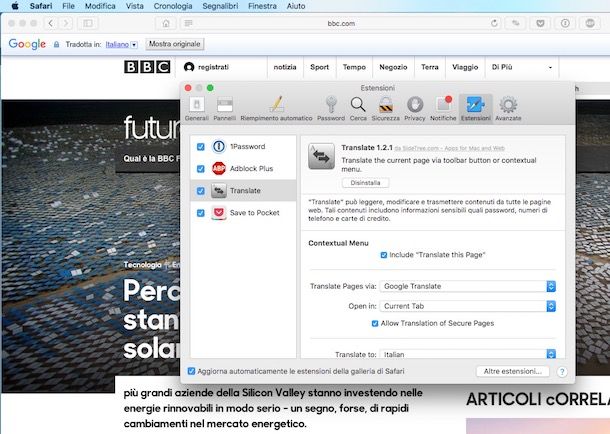Disable the Translate extension checkbox
Image resolution: width=610 pixels, height=434 pixels.
200,191
